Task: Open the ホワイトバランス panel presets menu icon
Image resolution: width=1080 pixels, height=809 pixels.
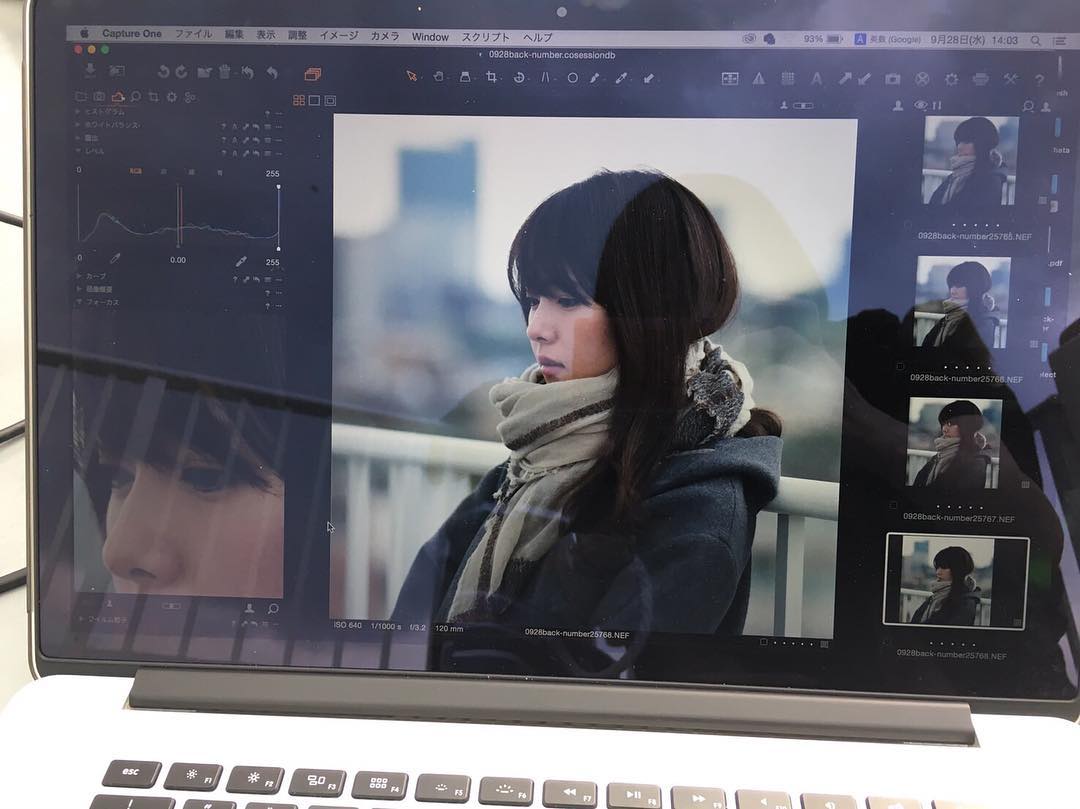Action: point(268,127)
